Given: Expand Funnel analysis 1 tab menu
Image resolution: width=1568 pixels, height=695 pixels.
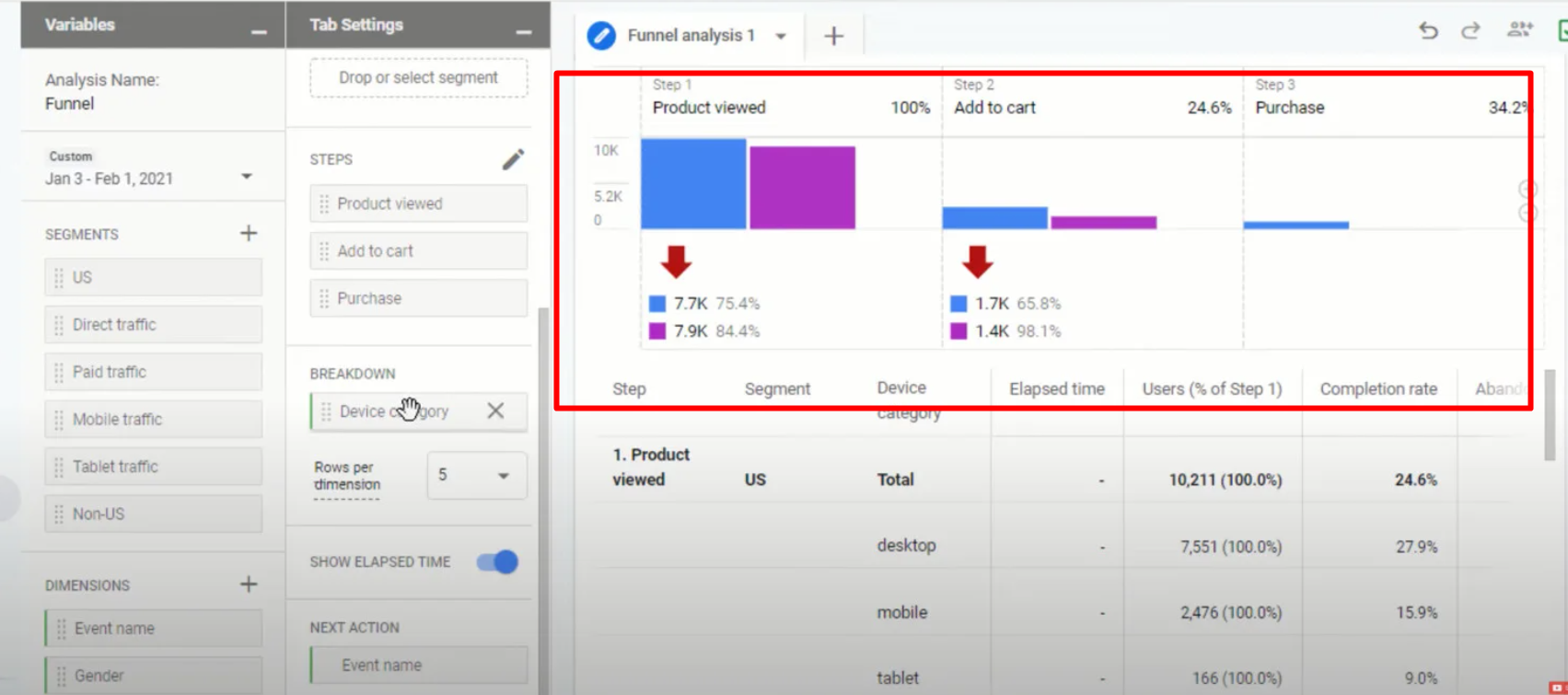Looking at the screenshot, I should (x=781, y=36).
